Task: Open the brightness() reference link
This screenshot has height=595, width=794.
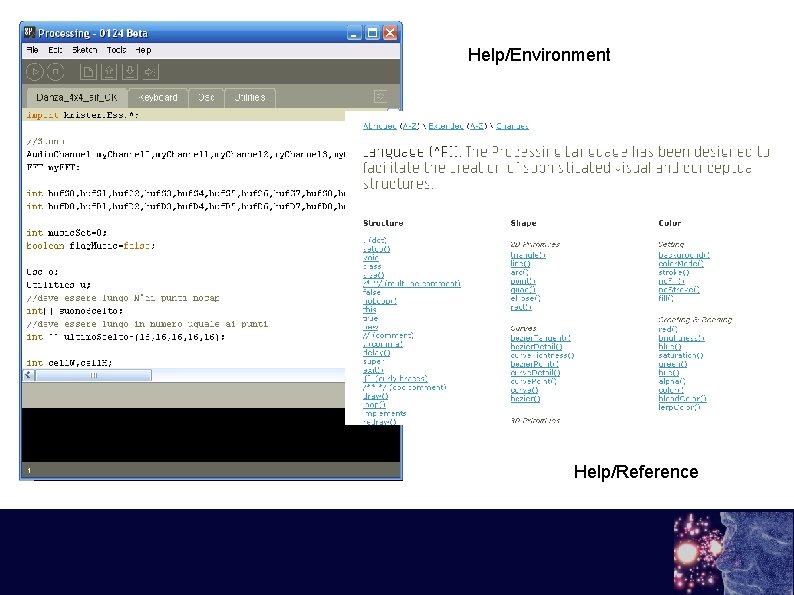Action: (682, 338)
